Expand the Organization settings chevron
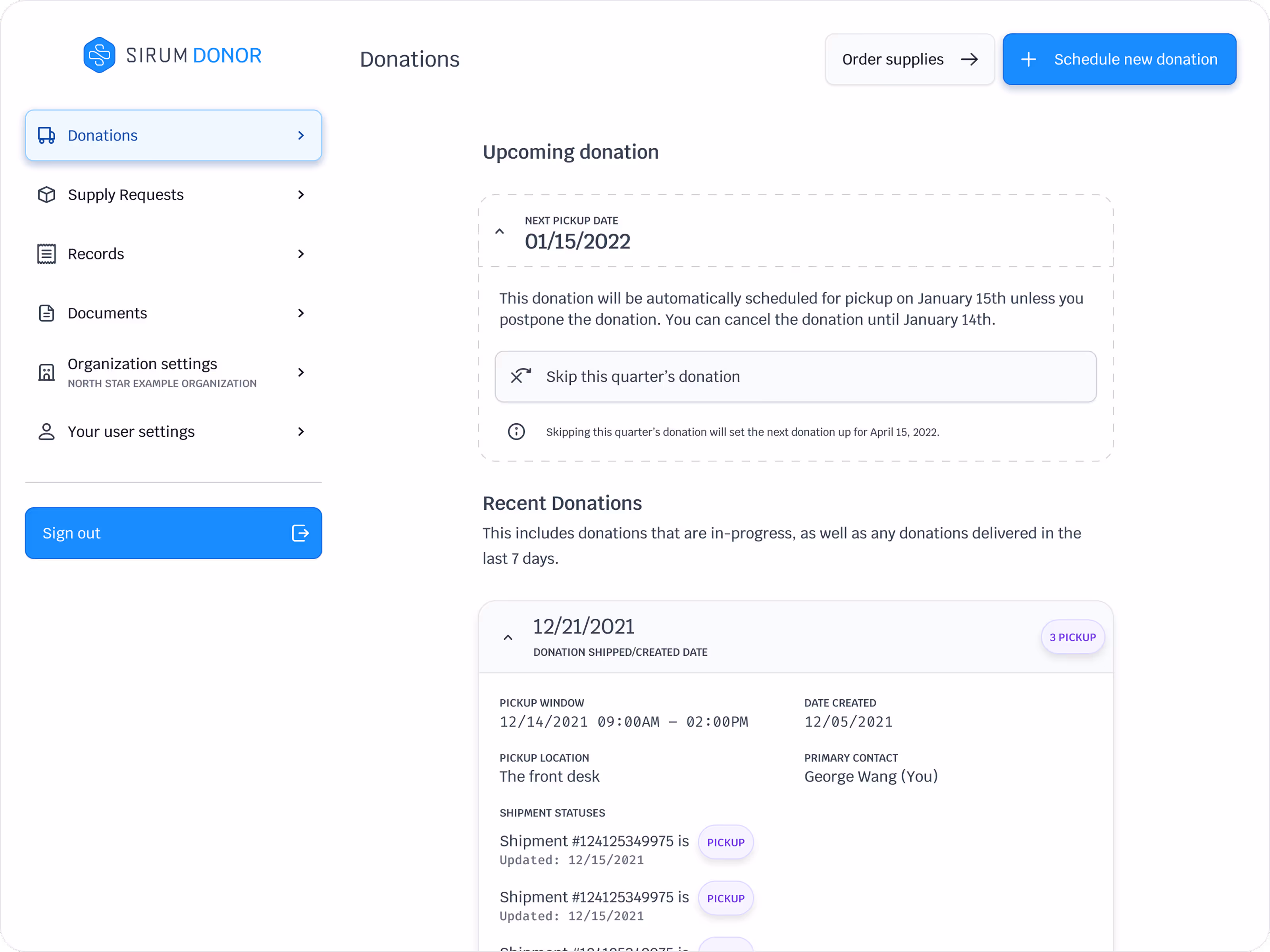Screen dimensions: 1270x952 click(301, 372)
